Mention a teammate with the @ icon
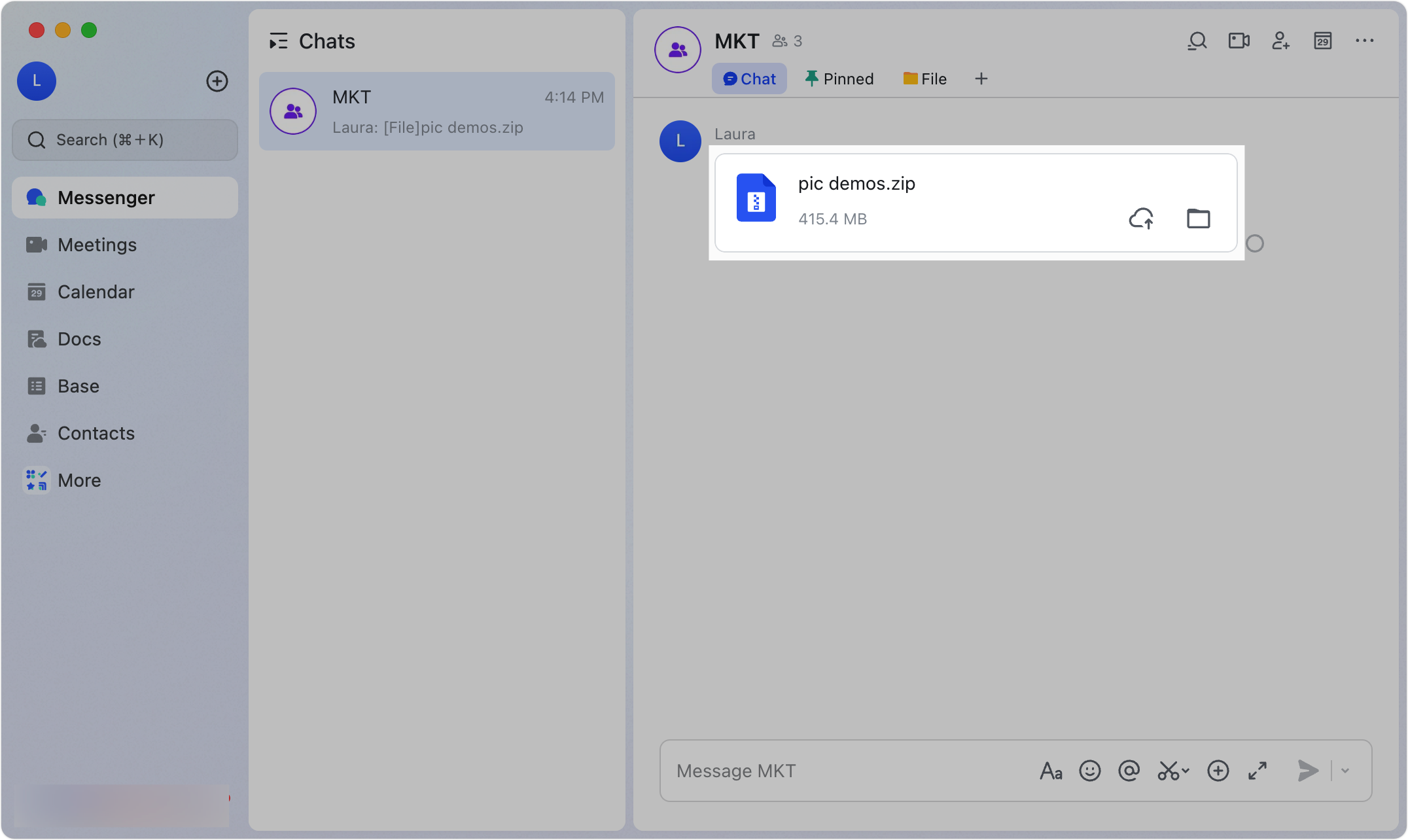 click(1129, 771)
